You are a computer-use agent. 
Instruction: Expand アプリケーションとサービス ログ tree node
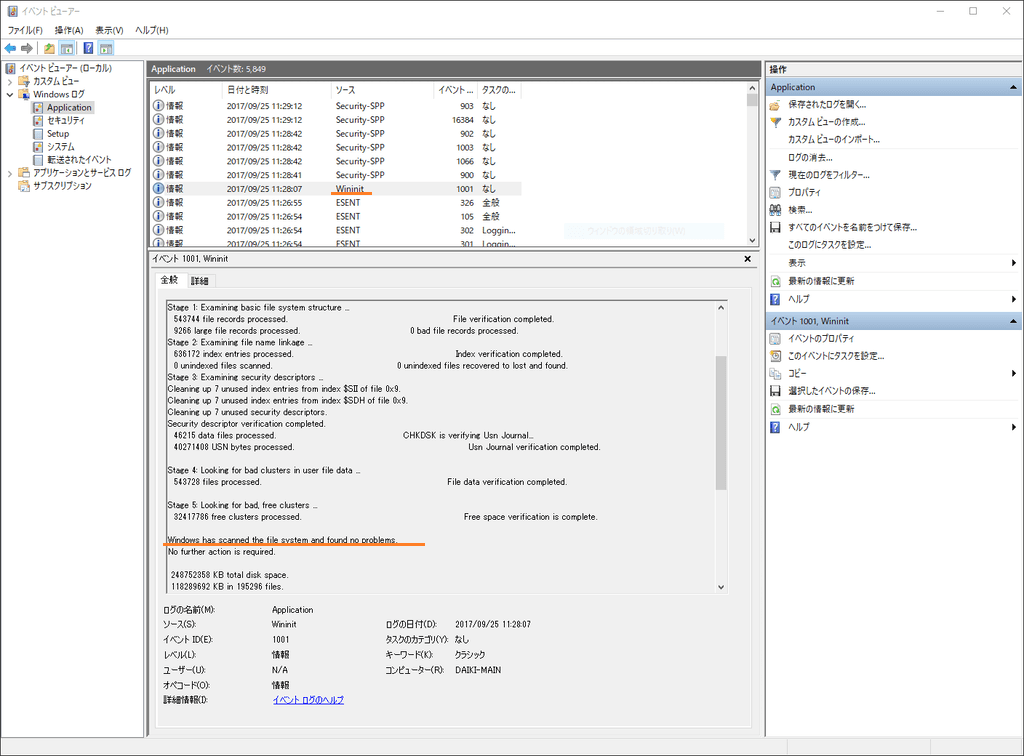coord(11,173)
